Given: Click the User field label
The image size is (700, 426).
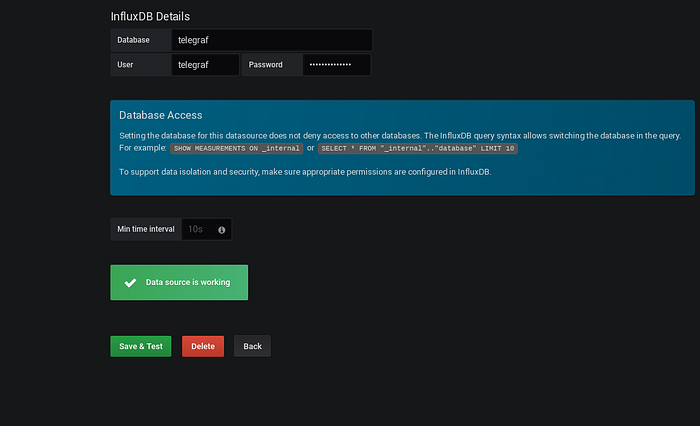Looking at the screenshot, I should 125,65.
